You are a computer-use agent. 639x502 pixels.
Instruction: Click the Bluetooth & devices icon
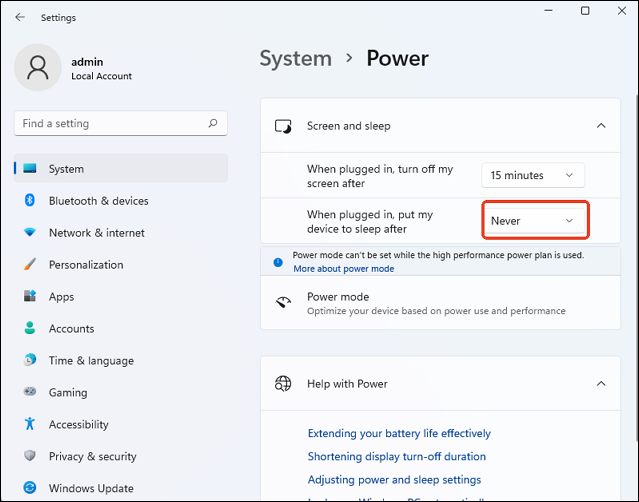(30, 201)
